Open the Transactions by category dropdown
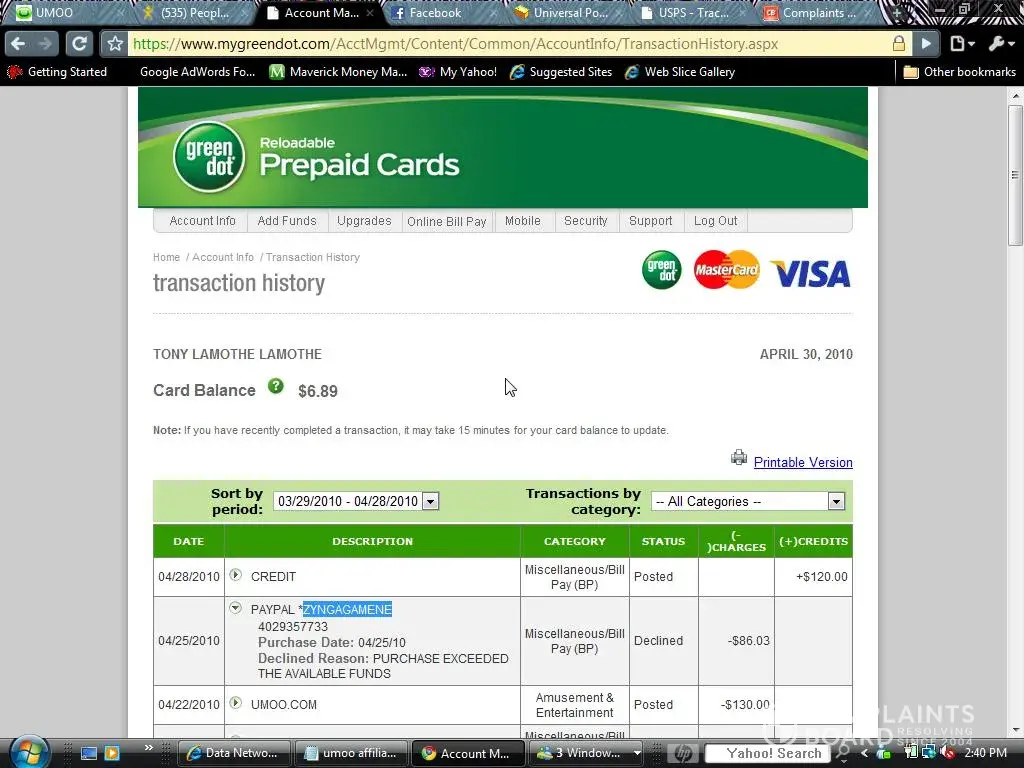Viewport: 1024px width, 768px height. (x=836, y=501)
